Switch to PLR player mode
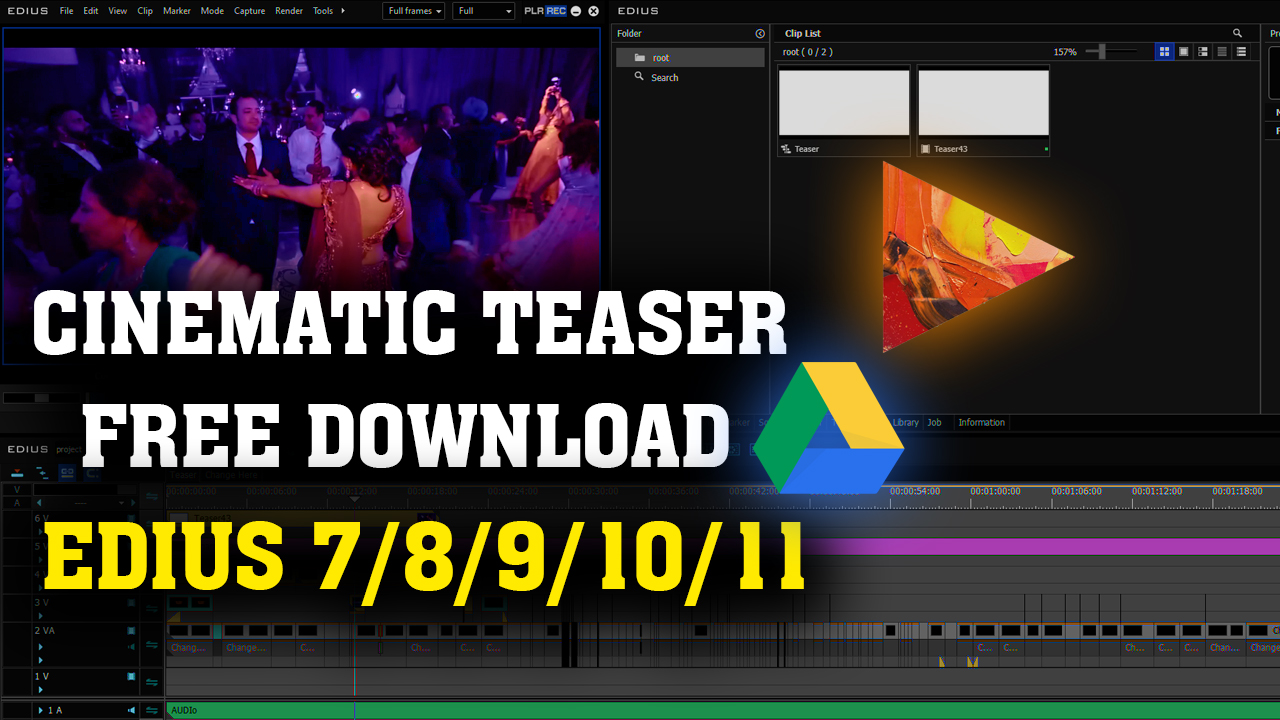 click(x=534, y=11)
